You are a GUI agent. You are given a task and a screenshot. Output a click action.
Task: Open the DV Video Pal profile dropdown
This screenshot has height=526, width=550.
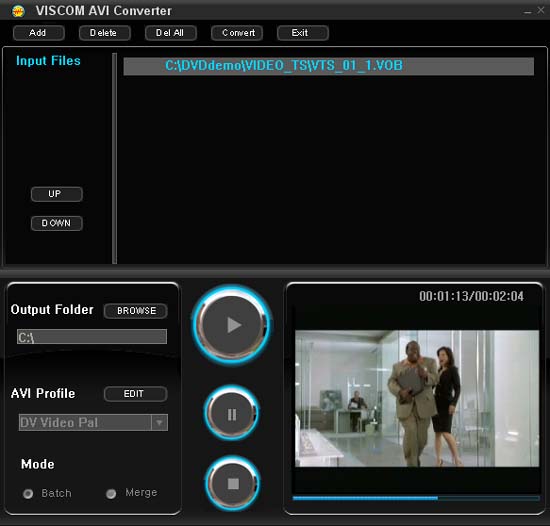pos(159,423)
